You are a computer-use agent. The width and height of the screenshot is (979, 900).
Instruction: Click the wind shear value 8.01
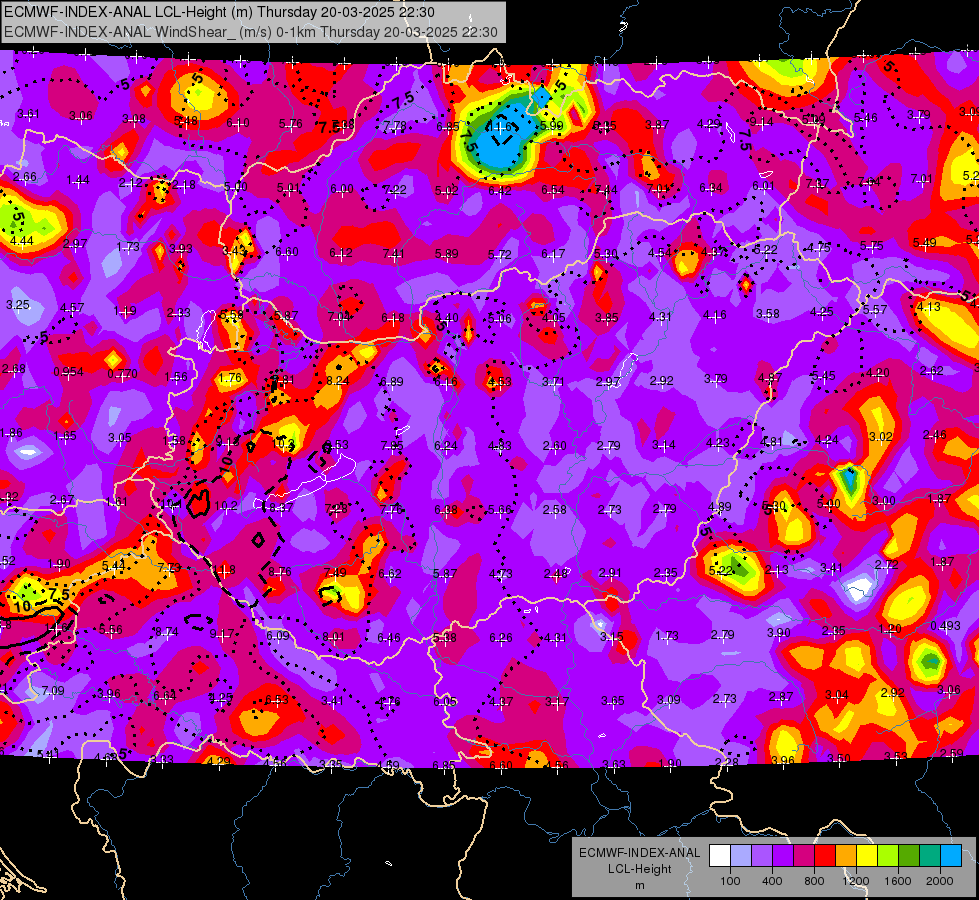point(333,637)
